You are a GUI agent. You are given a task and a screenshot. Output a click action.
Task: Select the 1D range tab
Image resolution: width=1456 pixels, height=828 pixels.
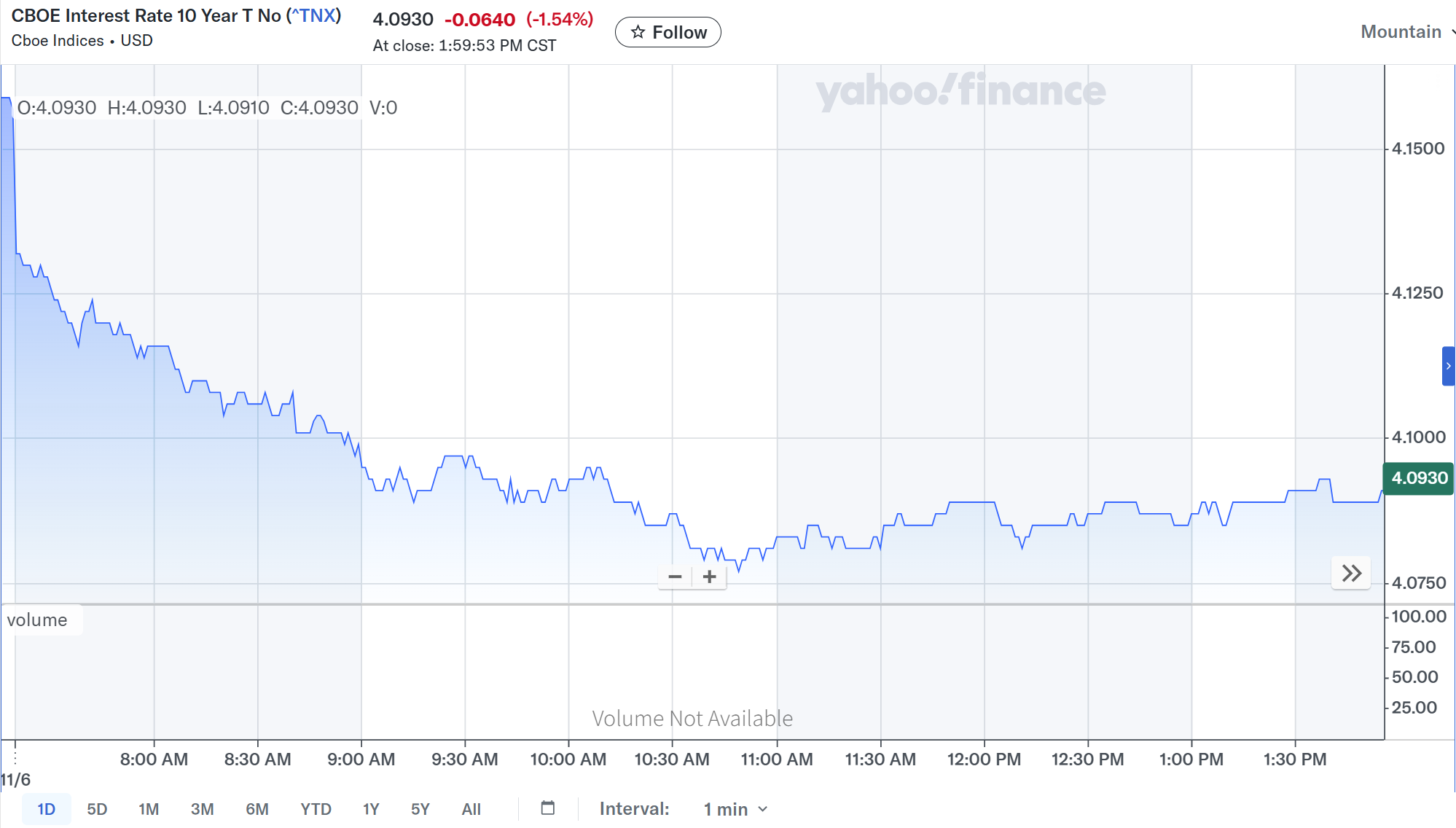coord(46,809)
